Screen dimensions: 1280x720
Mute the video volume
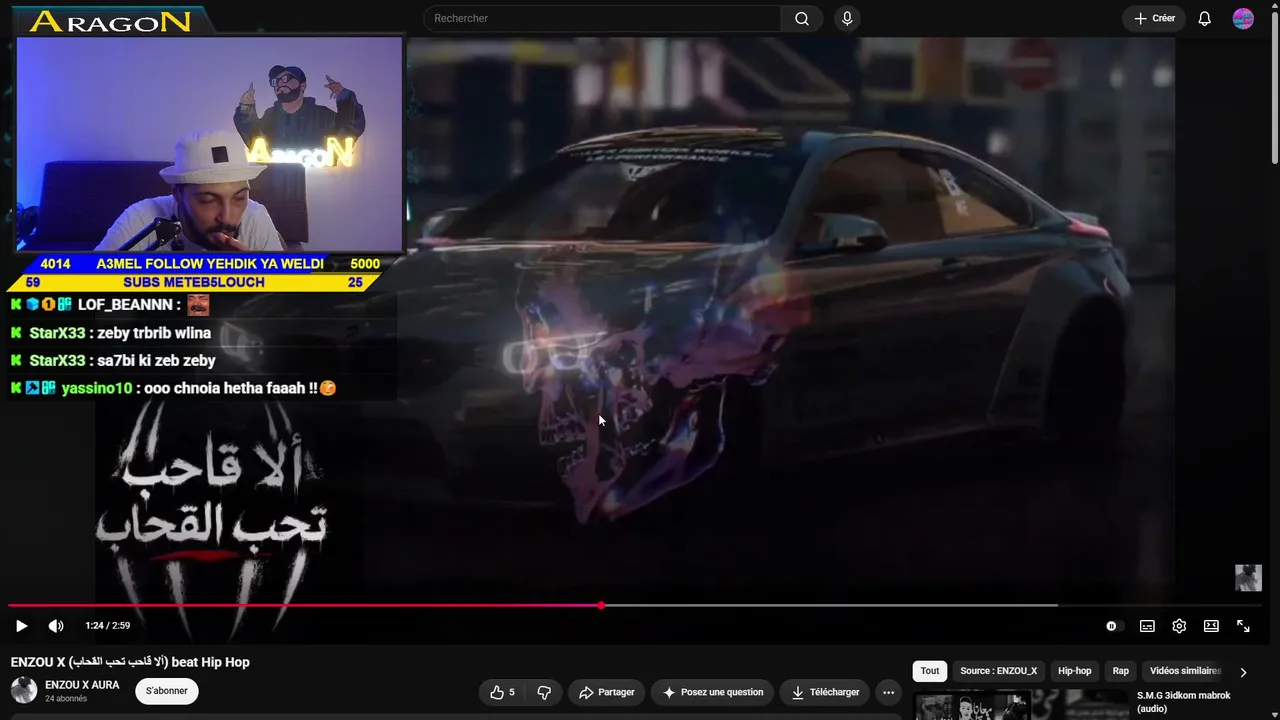(56, 626)
